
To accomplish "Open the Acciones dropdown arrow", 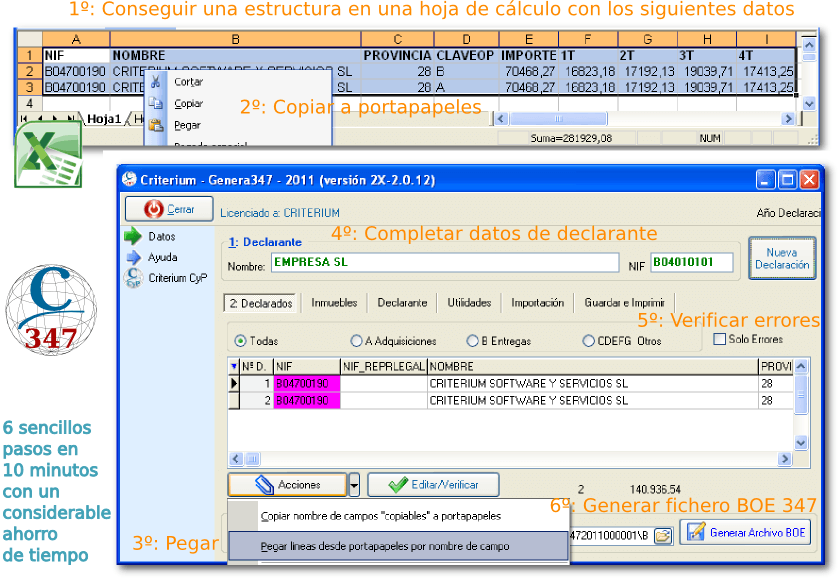I will click(354, 485).
